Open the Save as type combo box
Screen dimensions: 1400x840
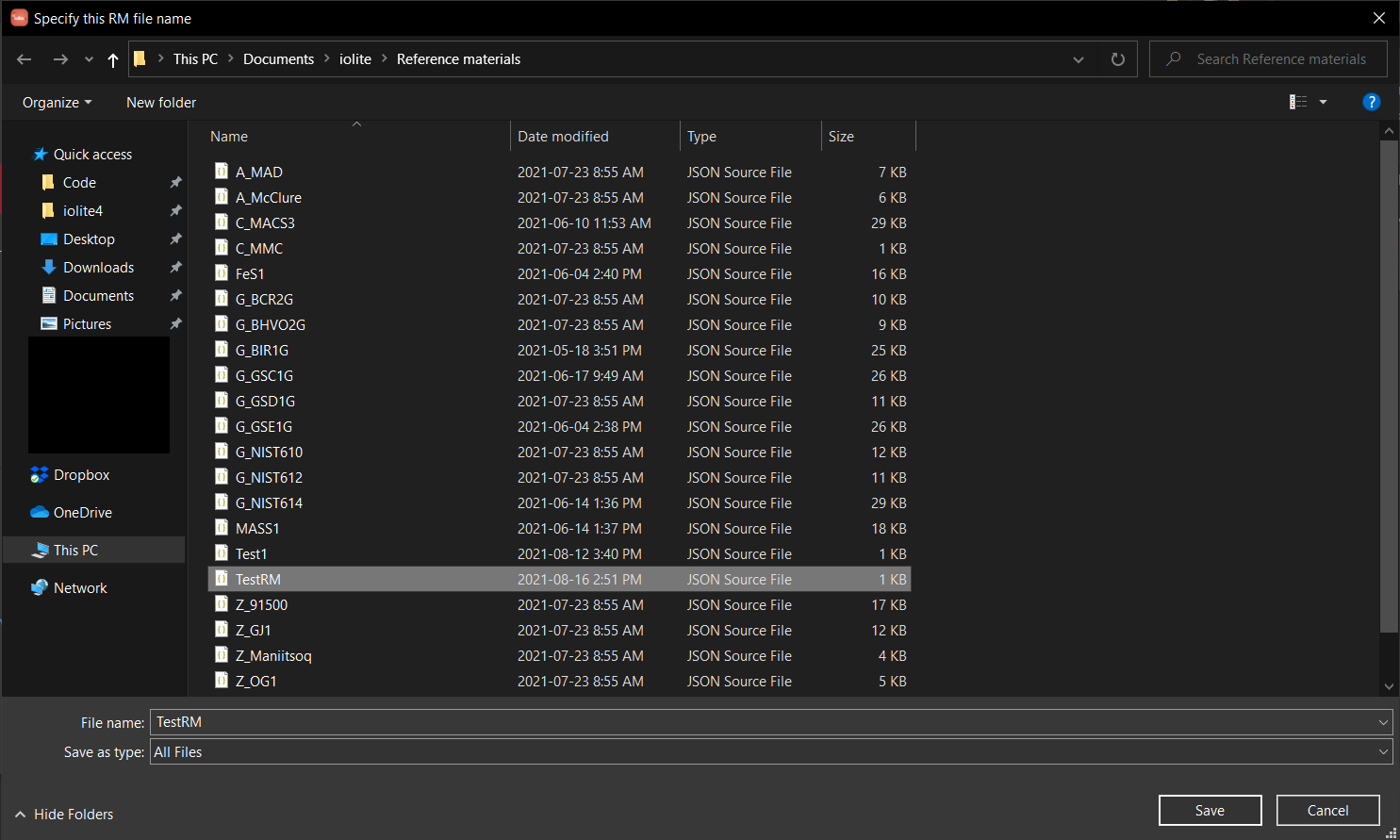pyautogui.click(x=771, y=751)
